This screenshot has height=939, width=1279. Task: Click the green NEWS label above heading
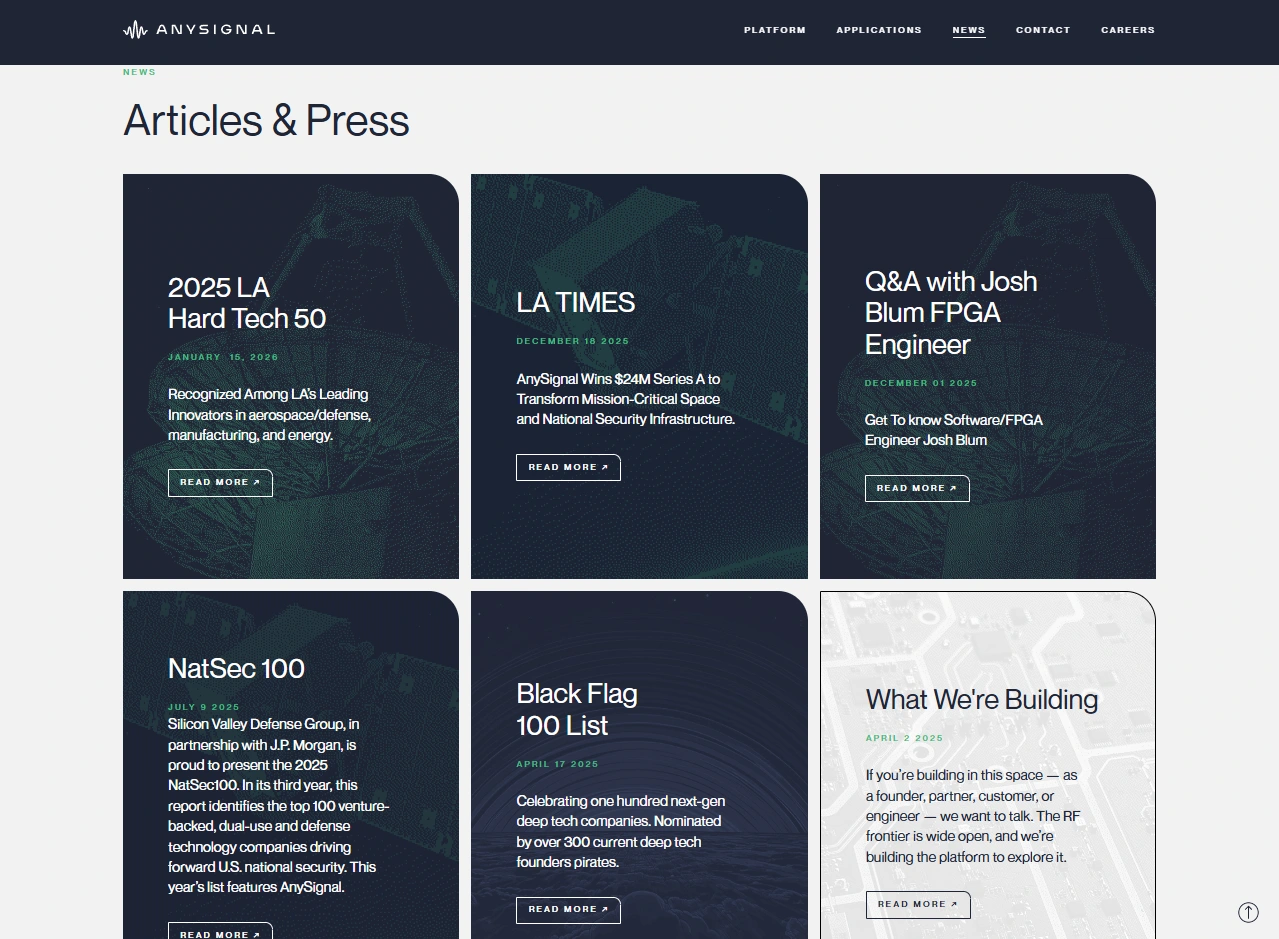[139, 72]
